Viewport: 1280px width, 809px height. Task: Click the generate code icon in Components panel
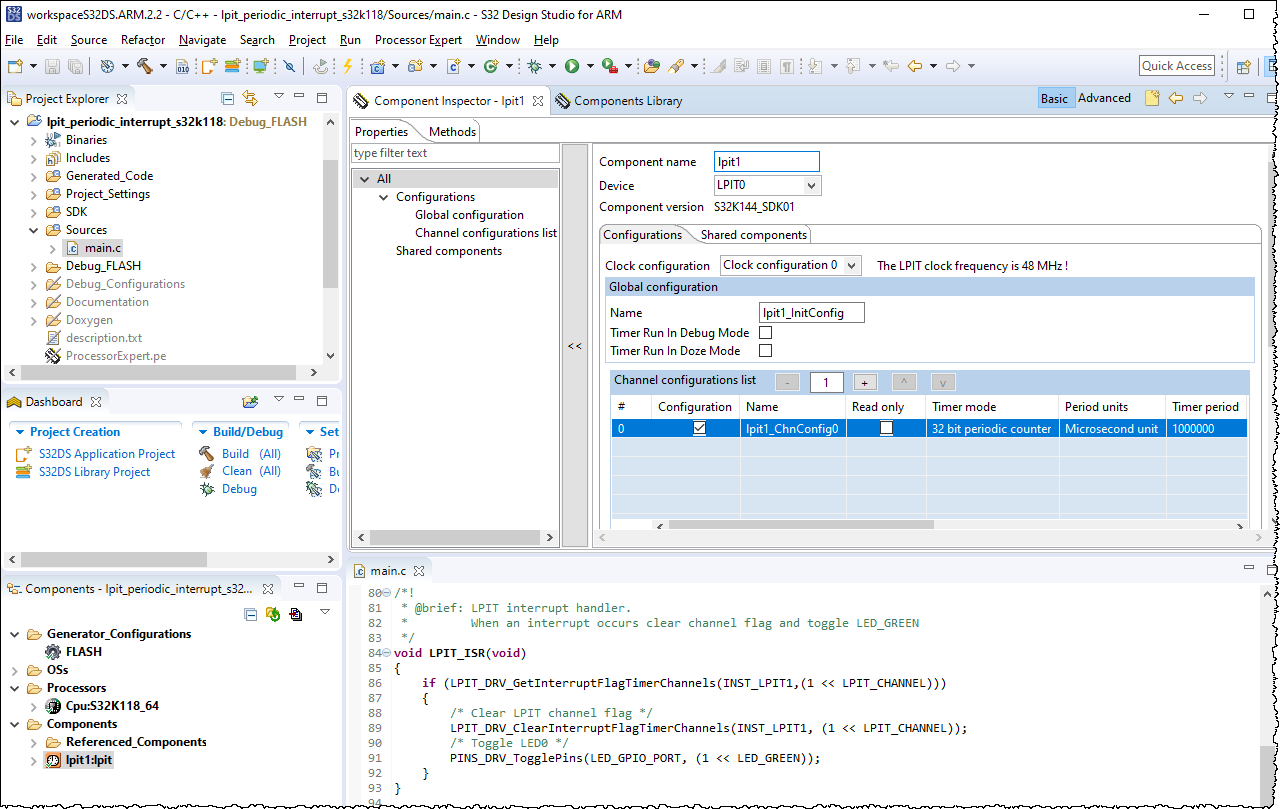(272, 614)
